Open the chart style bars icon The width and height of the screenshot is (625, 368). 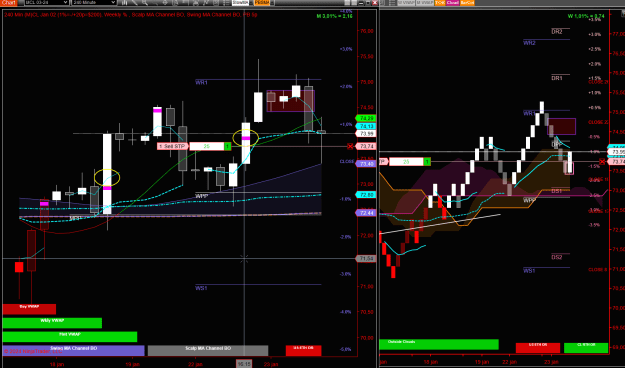(124, 2)
